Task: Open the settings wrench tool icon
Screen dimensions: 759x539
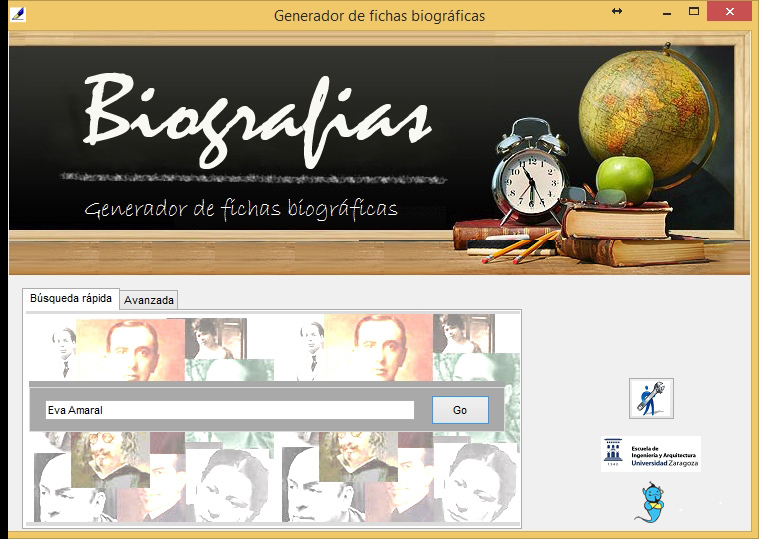Action: click(x=651, y=399)
